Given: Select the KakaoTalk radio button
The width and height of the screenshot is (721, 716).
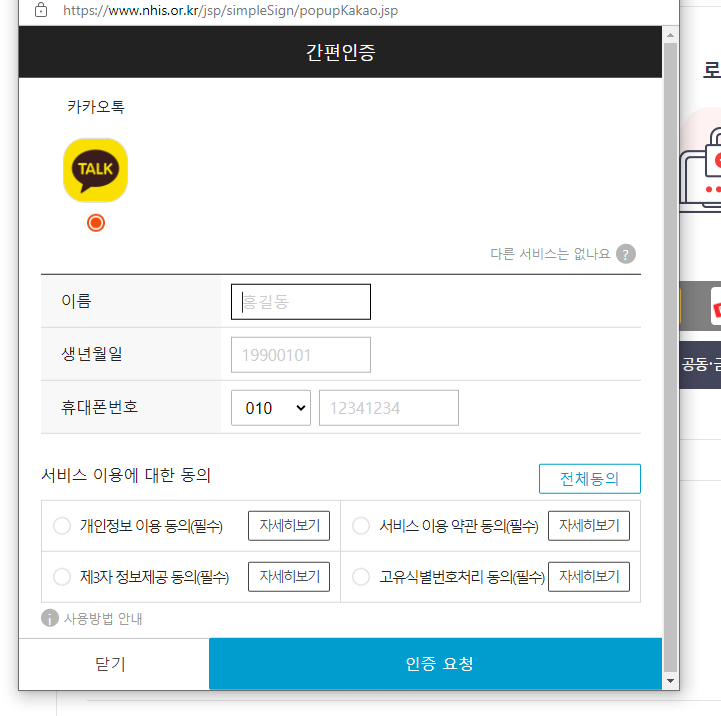Looking at the screenshot, I should pos(96,223).
